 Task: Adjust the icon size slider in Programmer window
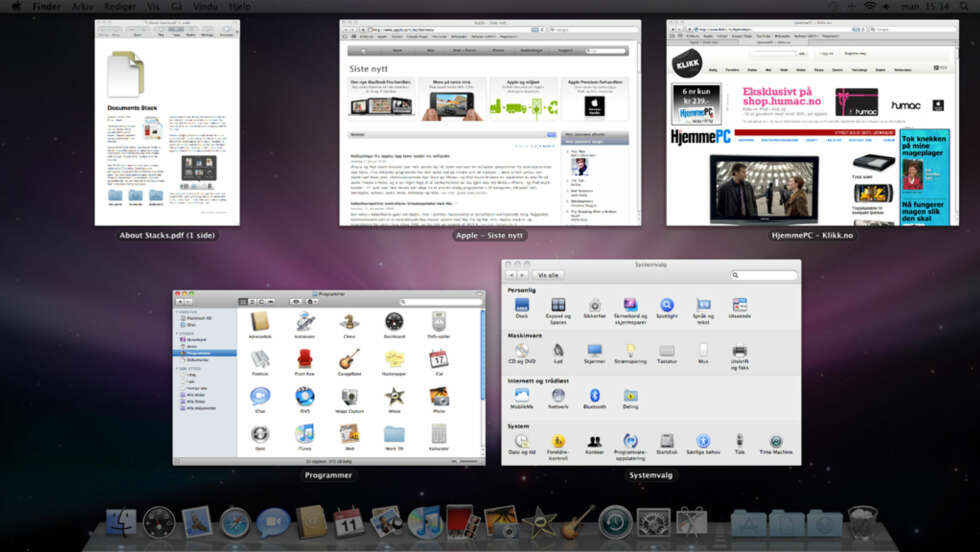[x=465, y=461]
